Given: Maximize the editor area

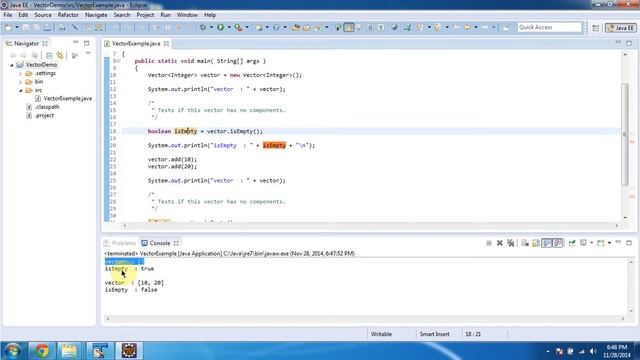Looking at the screenshot, I should (x=629, y=43).
